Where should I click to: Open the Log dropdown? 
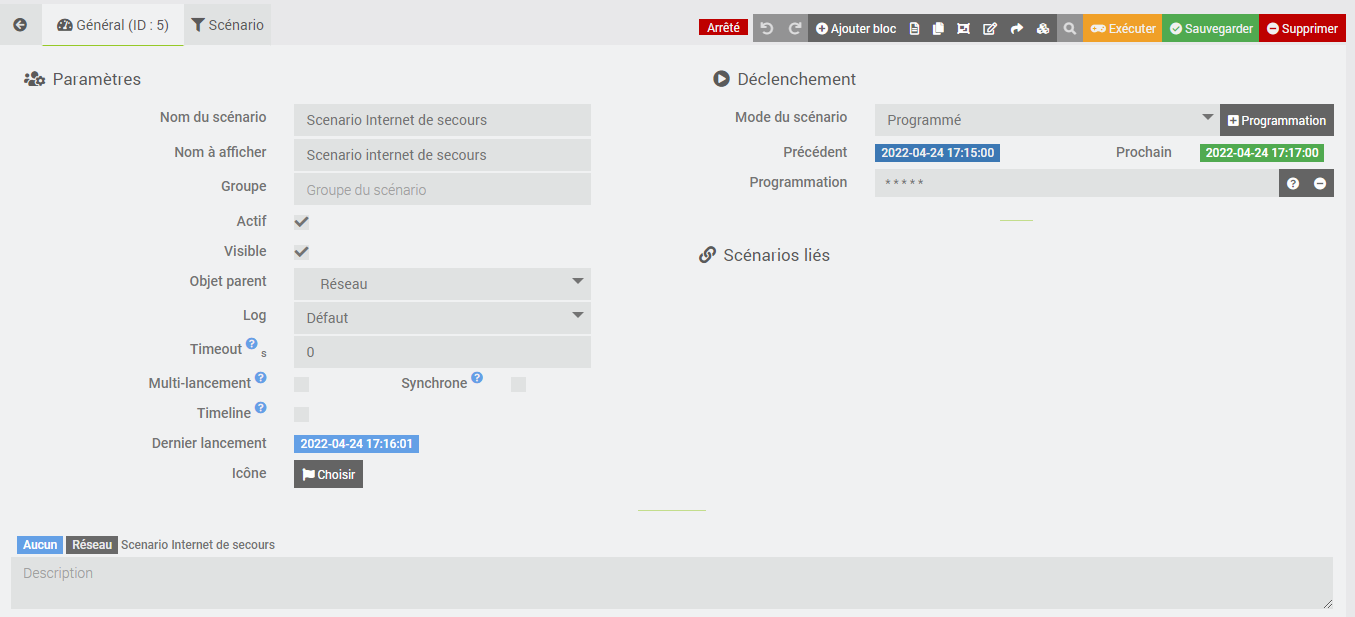coord(442,318)
